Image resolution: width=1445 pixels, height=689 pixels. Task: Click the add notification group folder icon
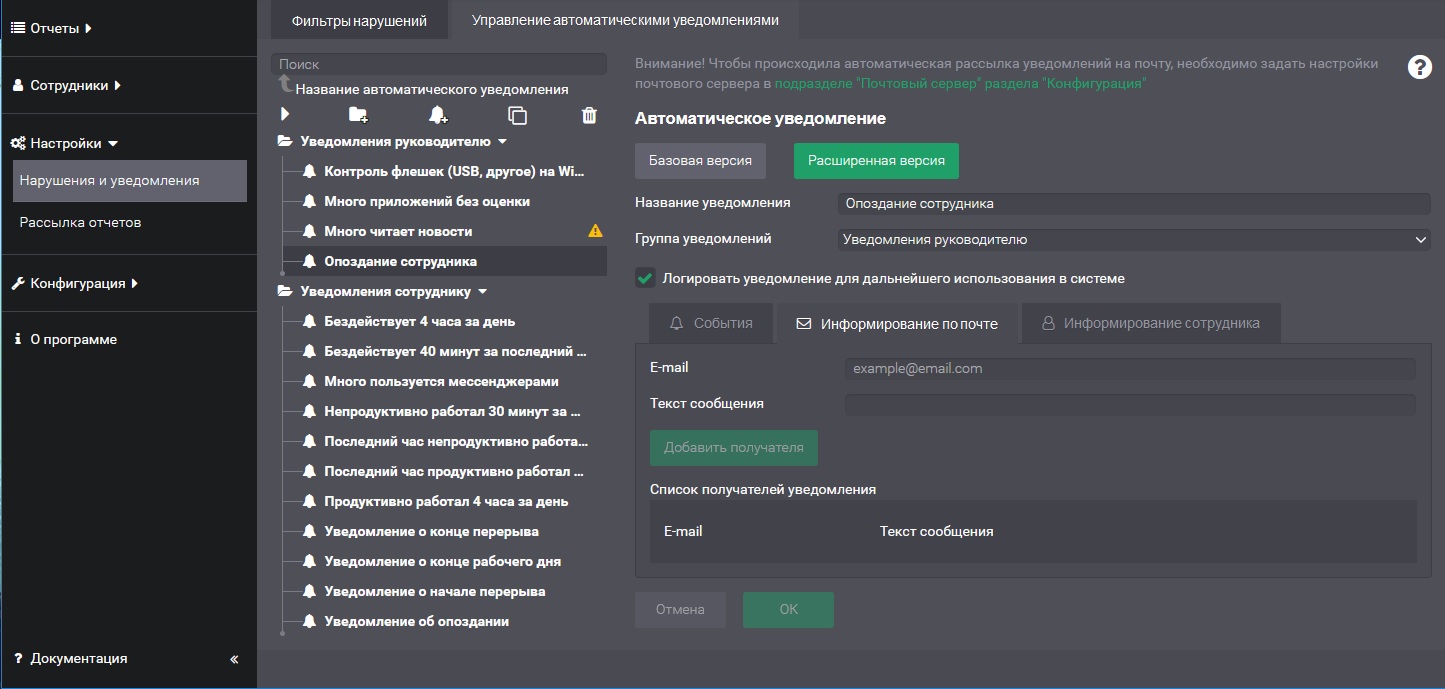[358, 115]
